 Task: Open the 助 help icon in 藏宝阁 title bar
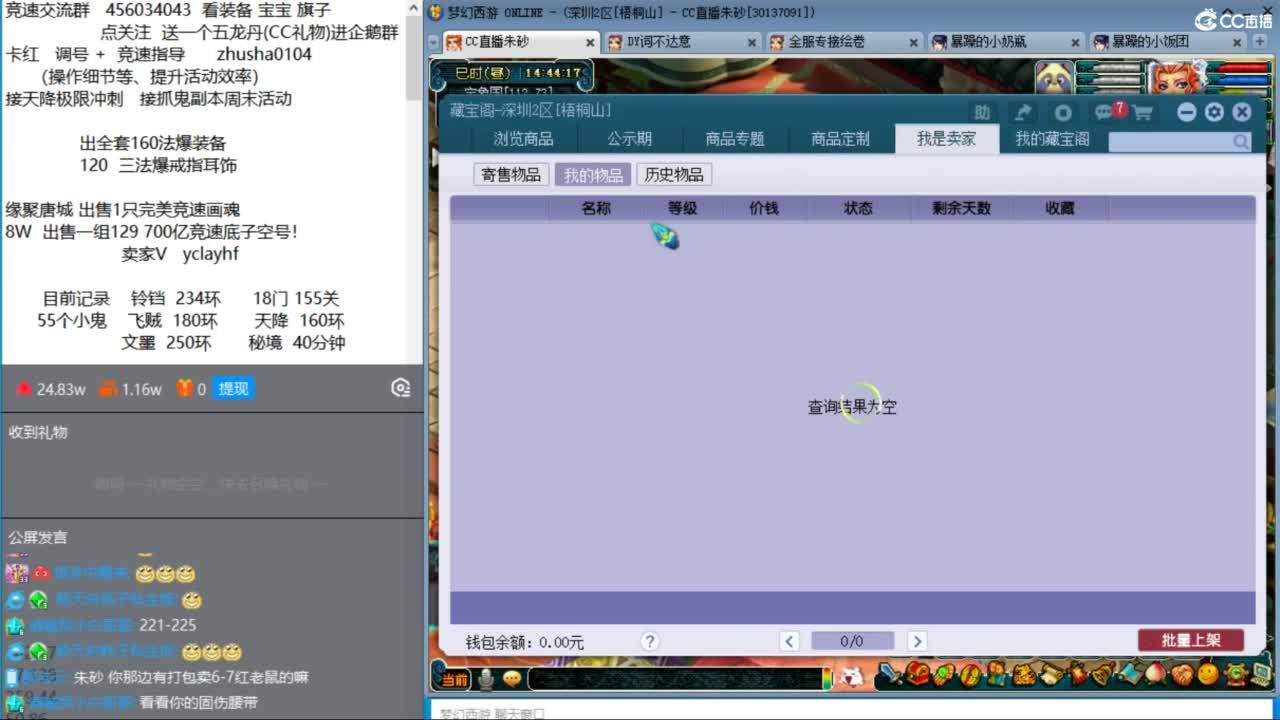point(983,112)
